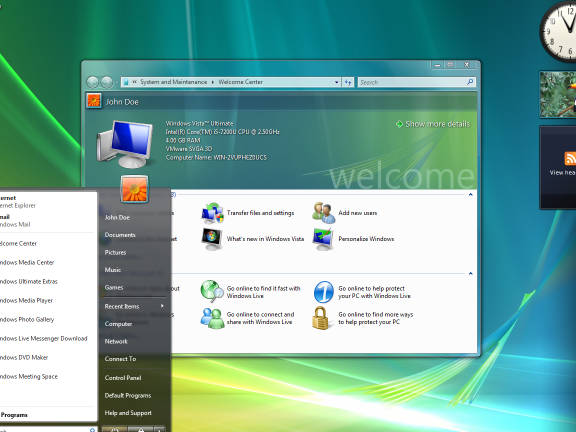Collapse the first Welcome Center section
Screen dimensions: 576x432
tap(471, 194)
